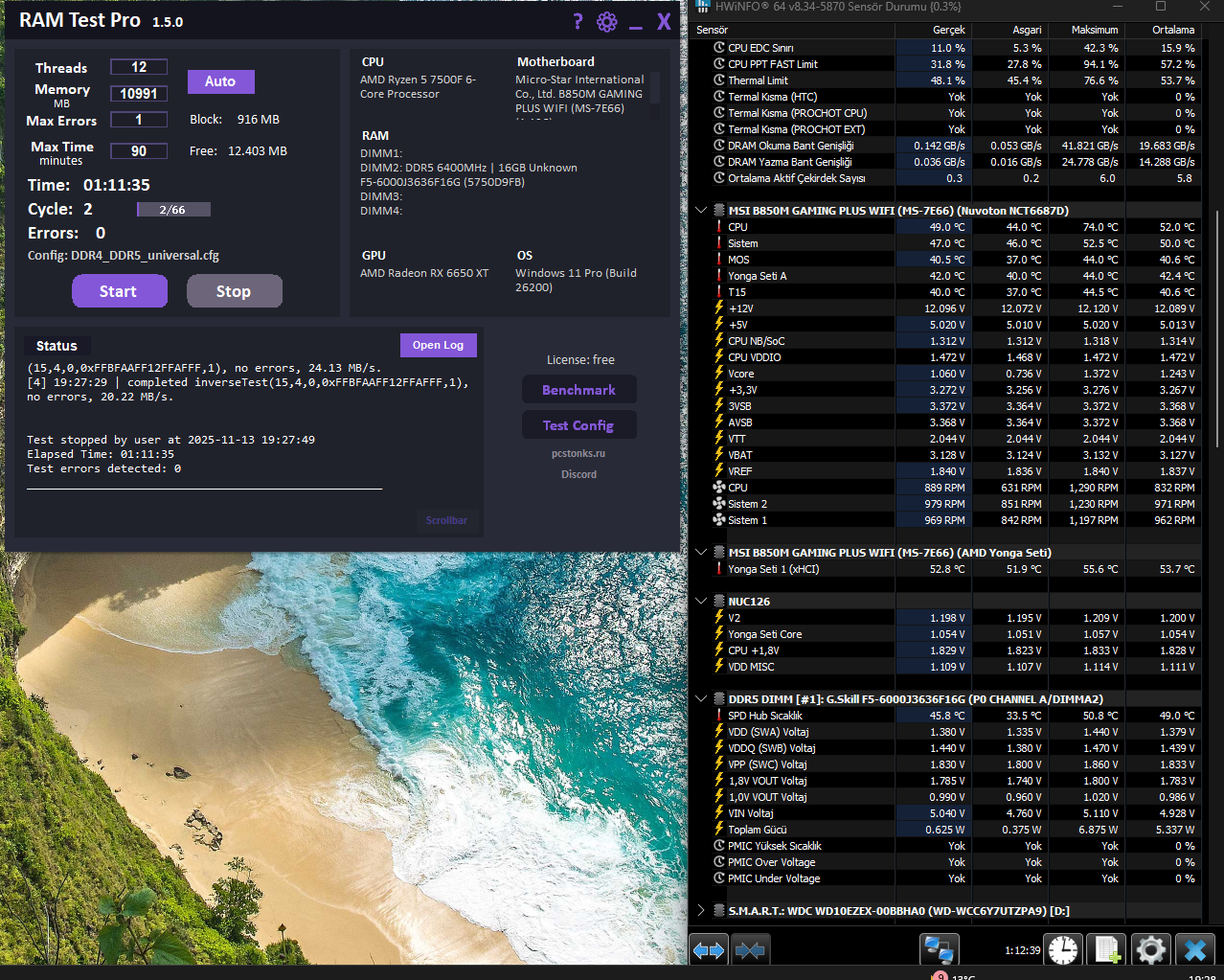The width and height of the screenshot is (1224, 980).
Task: Click lightning icon on VDD MISC row
Action: [x=719, y=667]
